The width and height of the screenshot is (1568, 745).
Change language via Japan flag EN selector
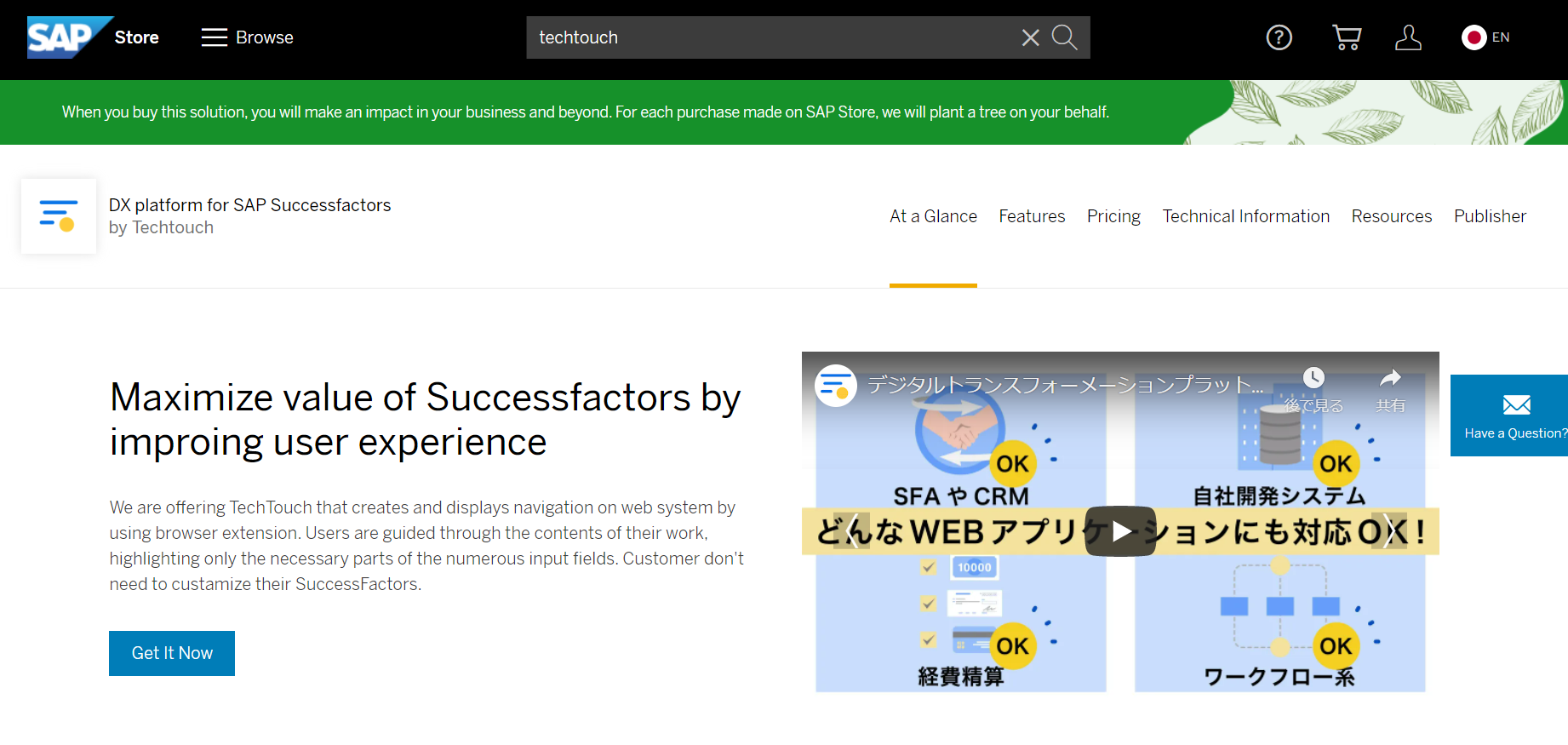point(1485,37)
